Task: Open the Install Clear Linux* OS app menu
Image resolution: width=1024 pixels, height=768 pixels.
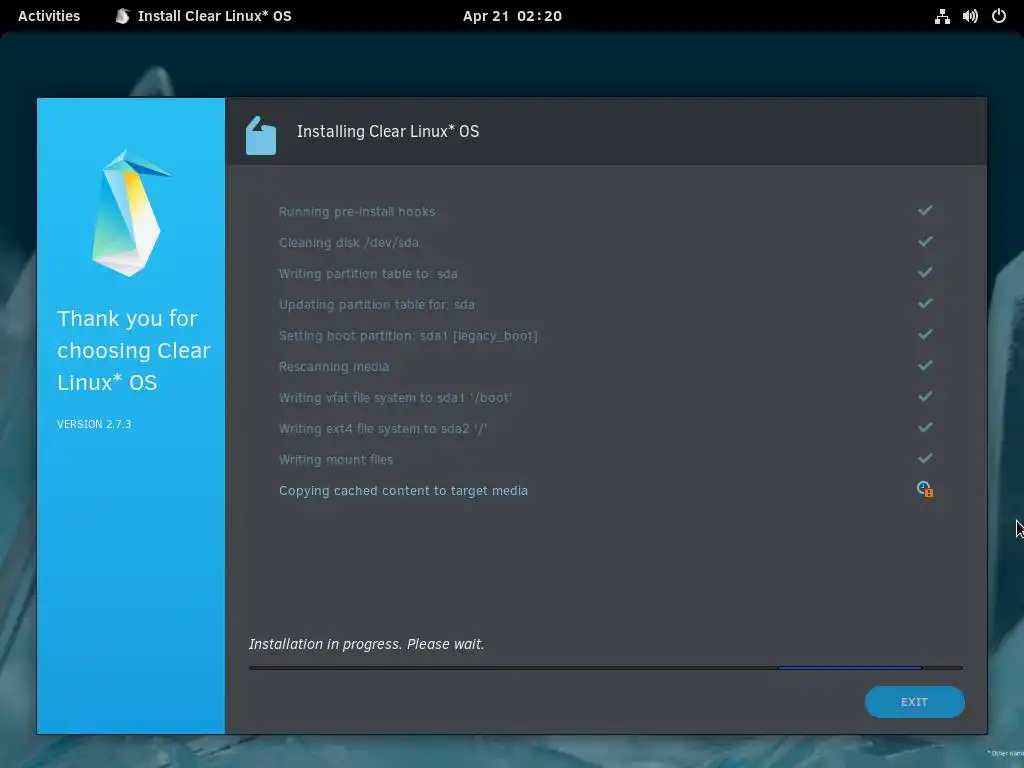Action: coord(203,16)
